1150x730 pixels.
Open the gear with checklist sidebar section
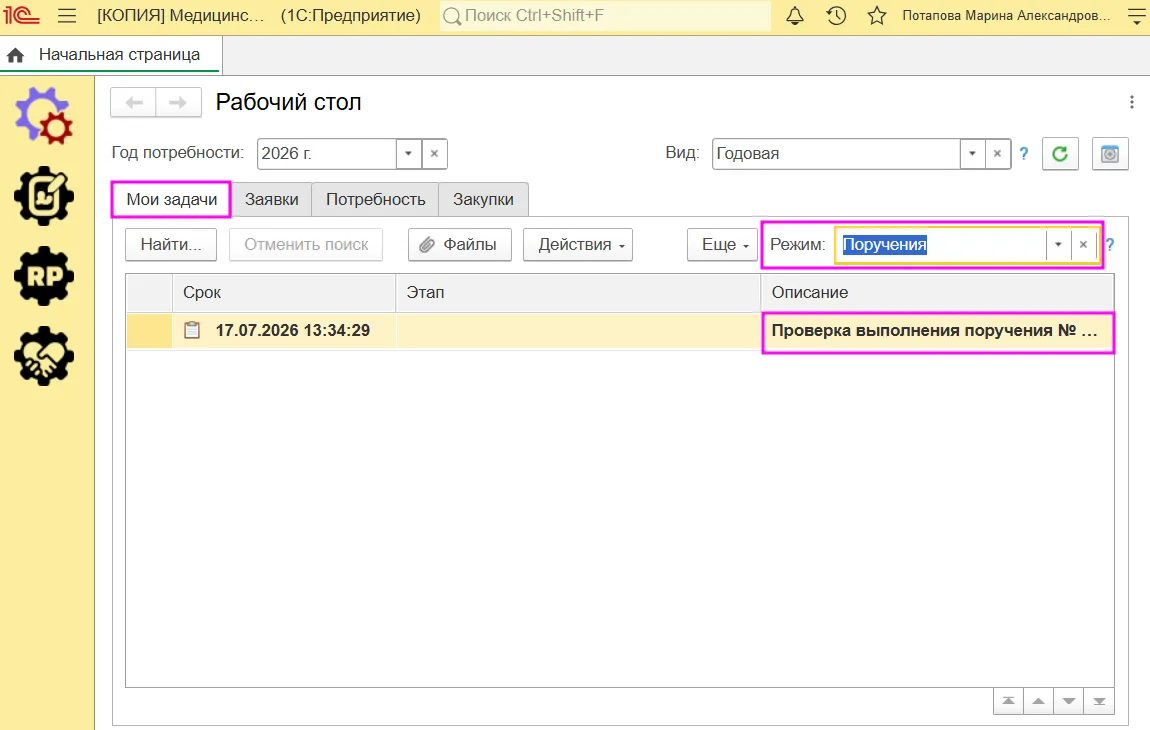tap(44, 196)
